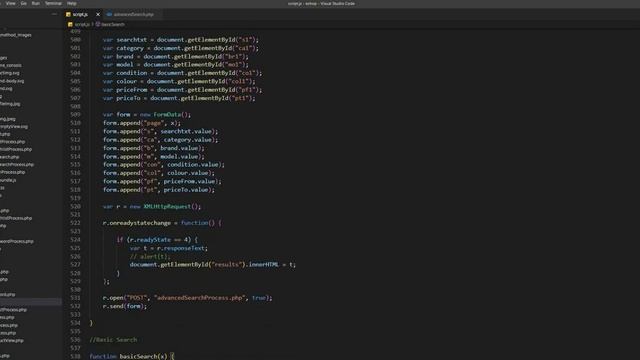
Task: Click the commented alert(t) line
Action: [x=149, y=256]
